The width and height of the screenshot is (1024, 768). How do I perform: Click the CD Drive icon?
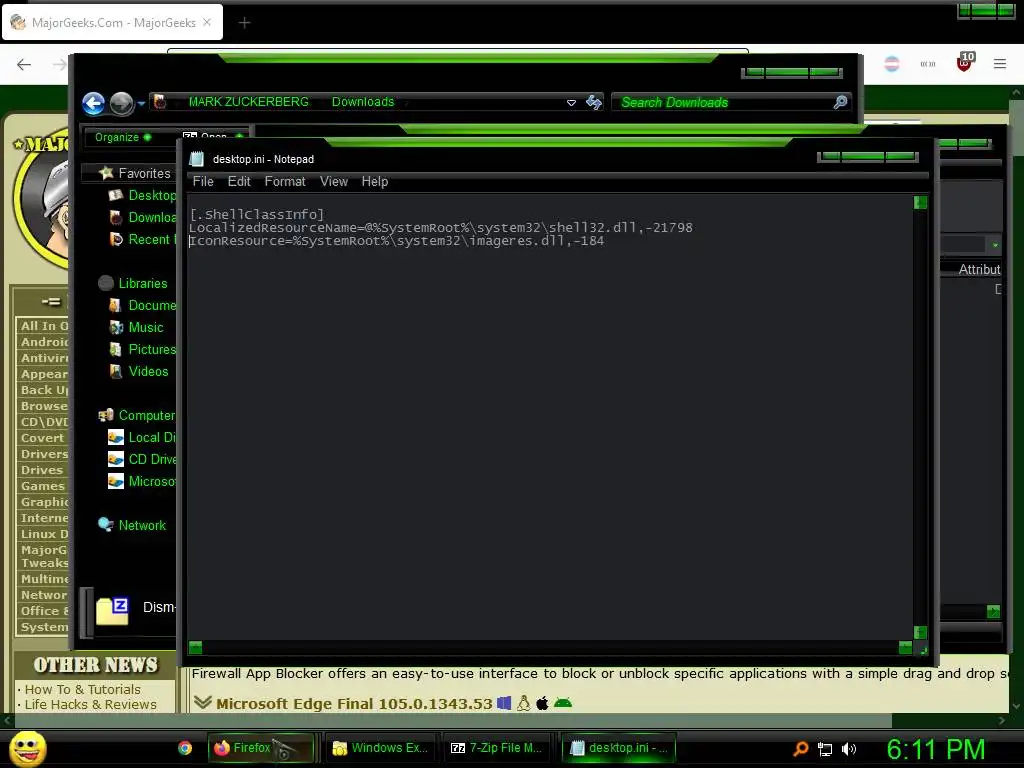[116, 459]
